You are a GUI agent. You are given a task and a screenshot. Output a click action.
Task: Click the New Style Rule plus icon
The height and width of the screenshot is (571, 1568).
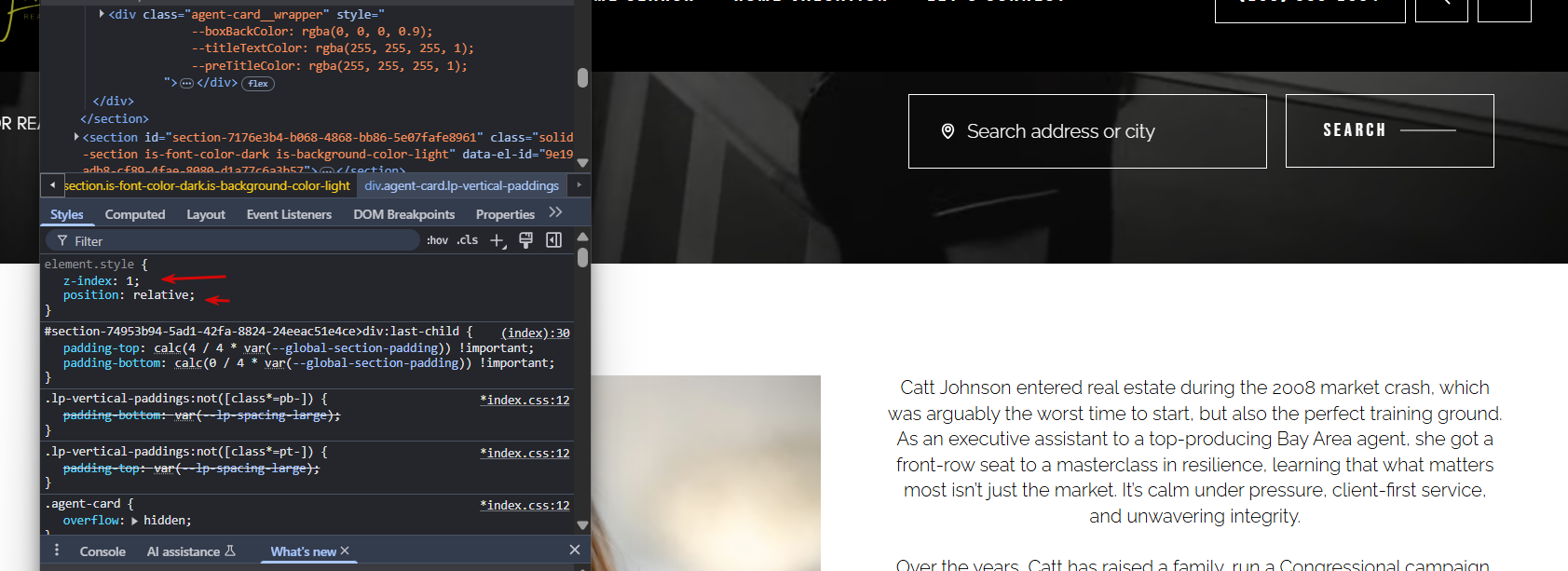click(x=498, y=241)
